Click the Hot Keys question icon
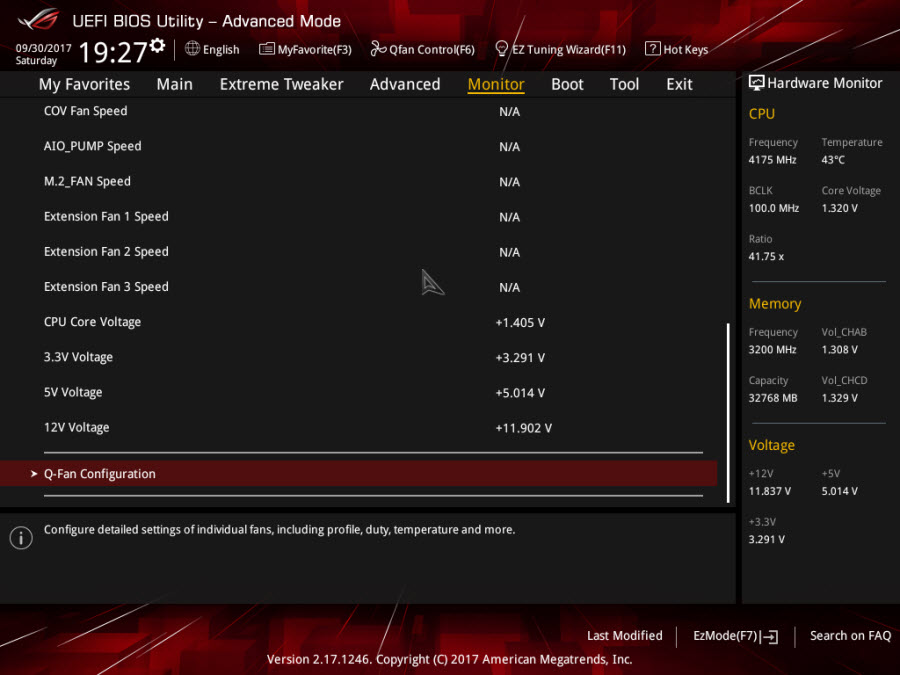This screenshot has height=675, width=900. pyautogui.click(x=652, y=49)
